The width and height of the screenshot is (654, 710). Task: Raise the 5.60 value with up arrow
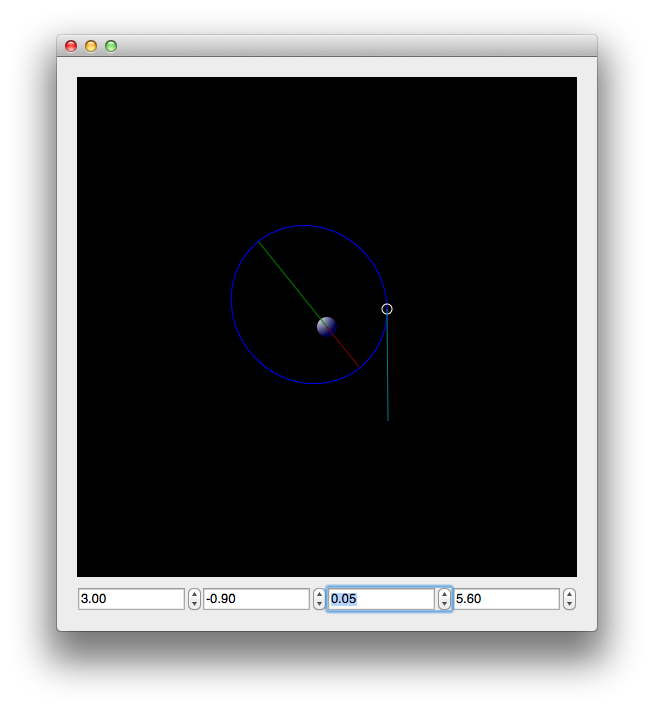[569, 594]
